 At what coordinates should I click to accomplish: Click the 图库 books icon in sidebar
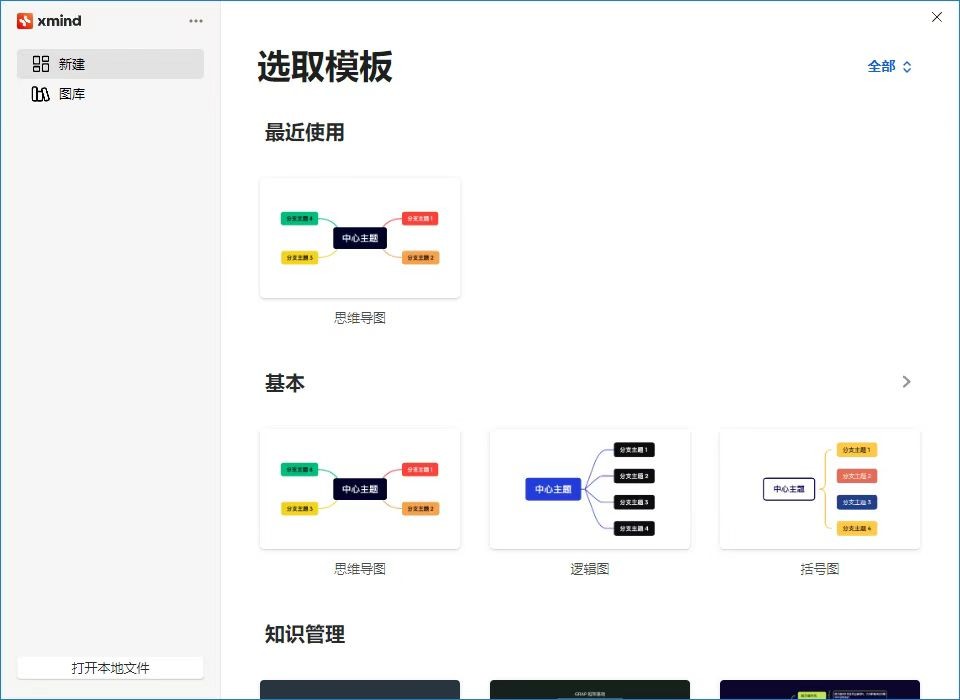(x=41, y=94)
